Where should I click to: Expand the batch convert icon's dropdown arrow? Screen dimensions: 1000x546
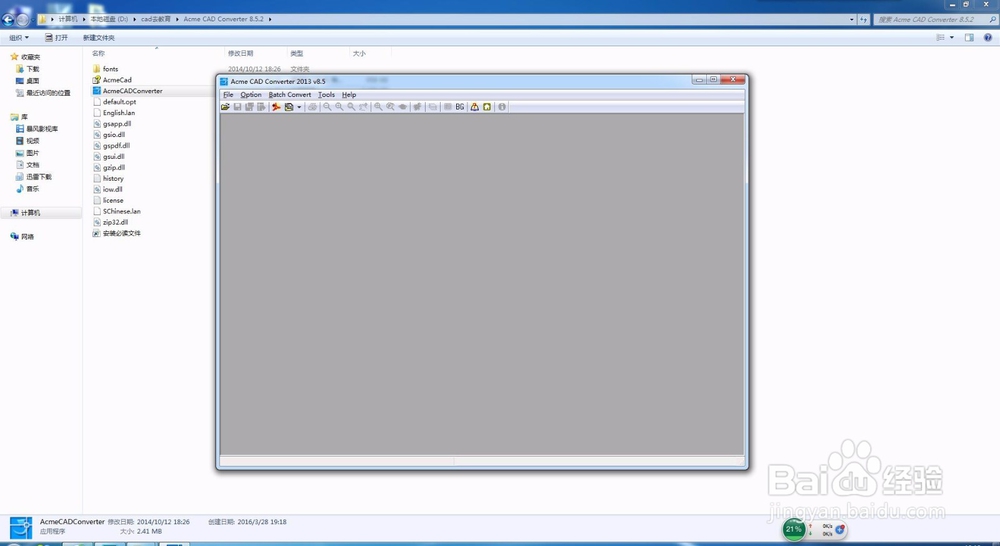click(299, 107)
